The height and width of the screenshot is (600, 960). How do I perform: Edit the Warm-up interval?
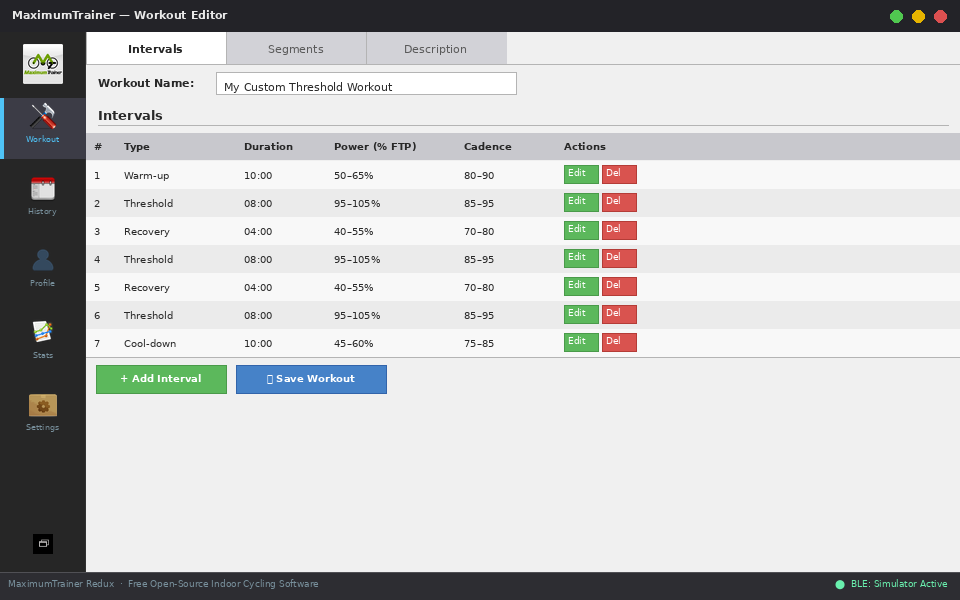tap(580, 173)
